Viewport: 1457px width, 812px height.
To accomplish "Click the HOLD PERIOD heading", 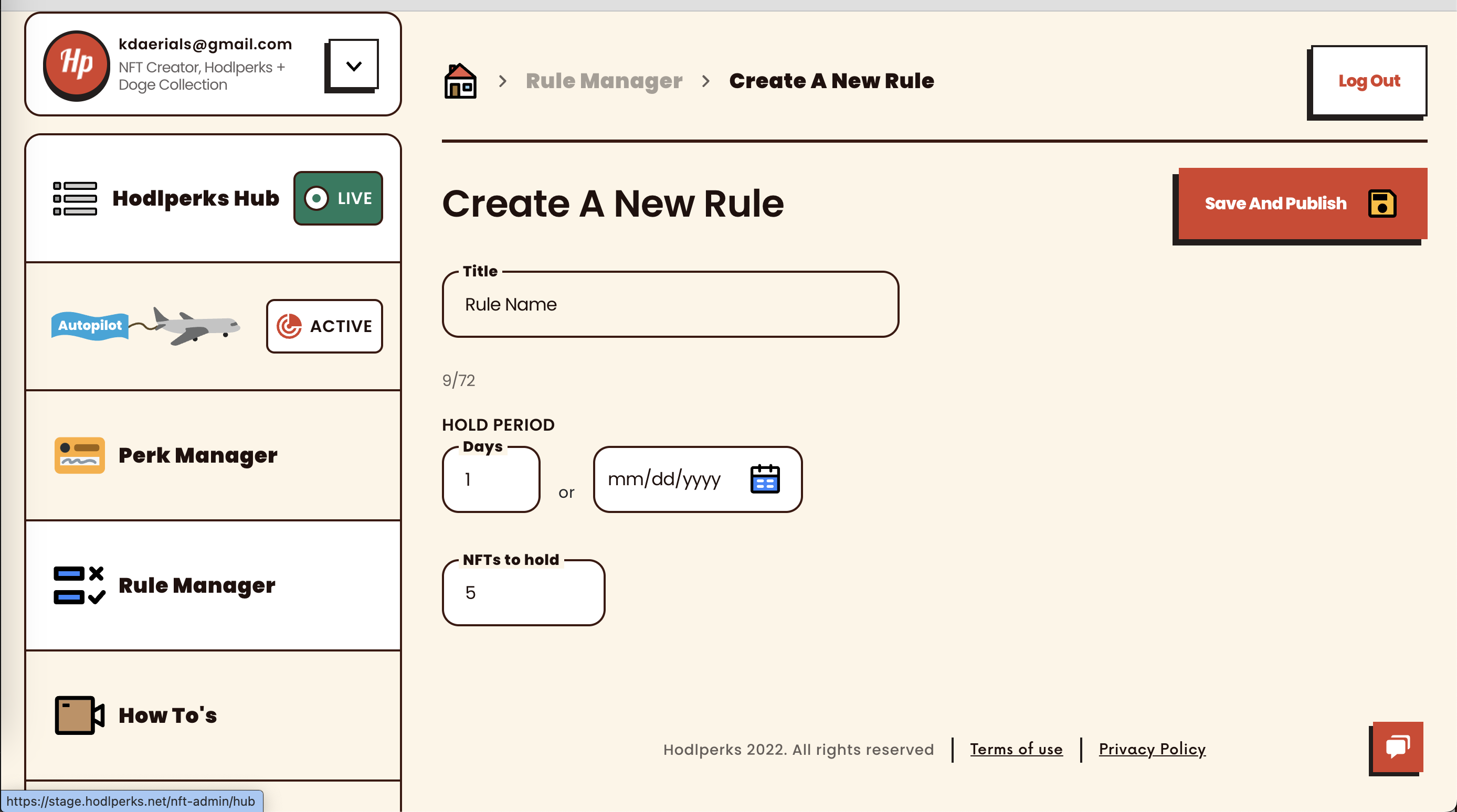I will (x=498, y=425).
